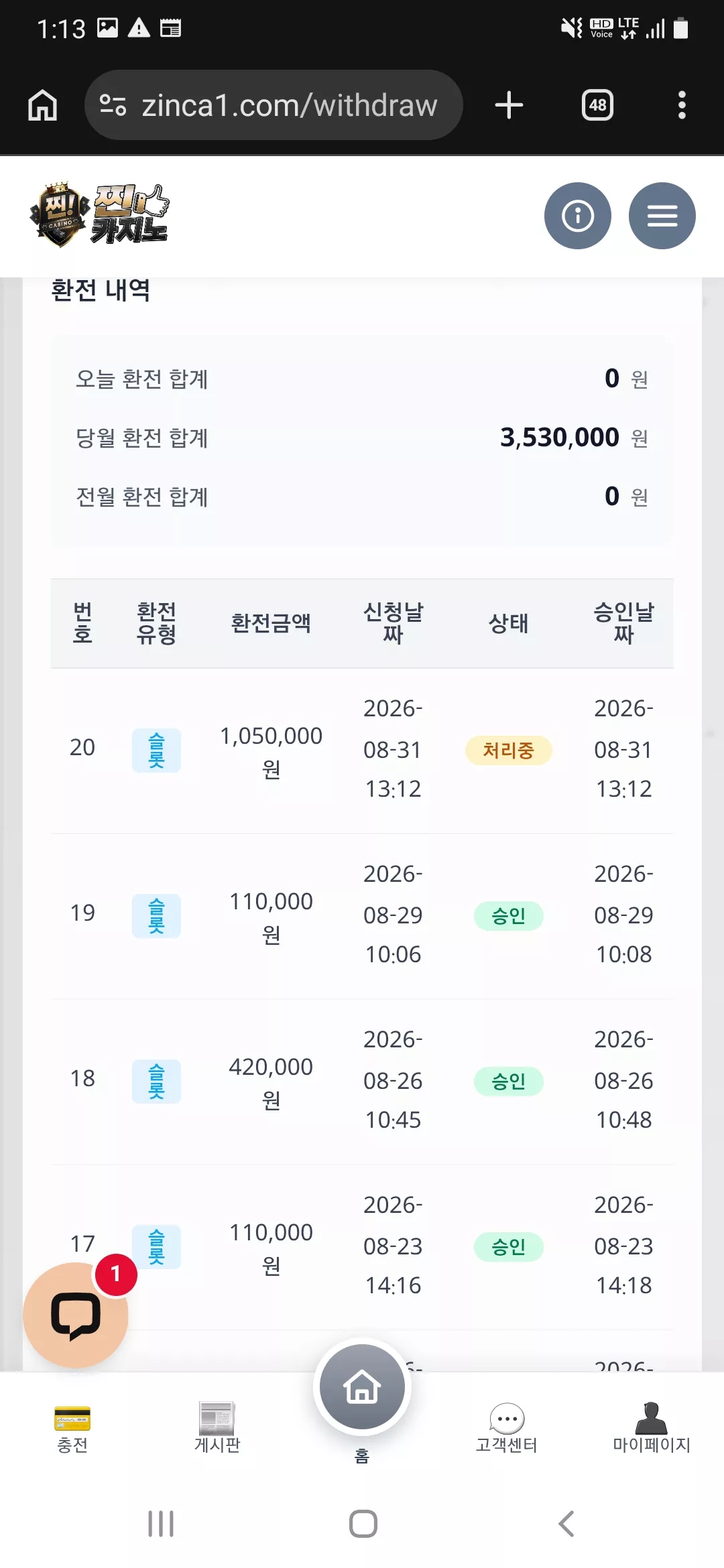Go to 마이페이지 in bottom navigation
The width and height of the screenshot is (724, 1568).
652,1429
